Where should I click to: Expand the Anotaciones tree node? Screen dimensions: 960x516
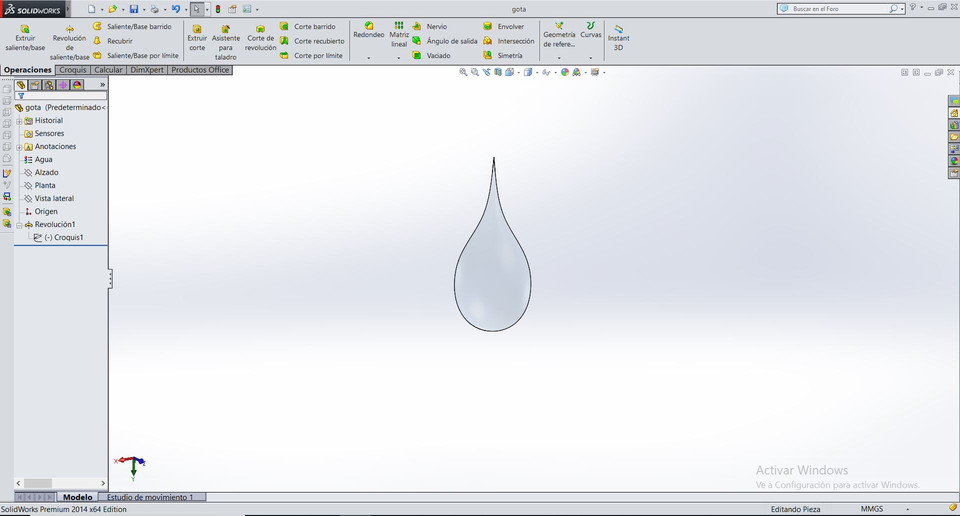point(19,148)
